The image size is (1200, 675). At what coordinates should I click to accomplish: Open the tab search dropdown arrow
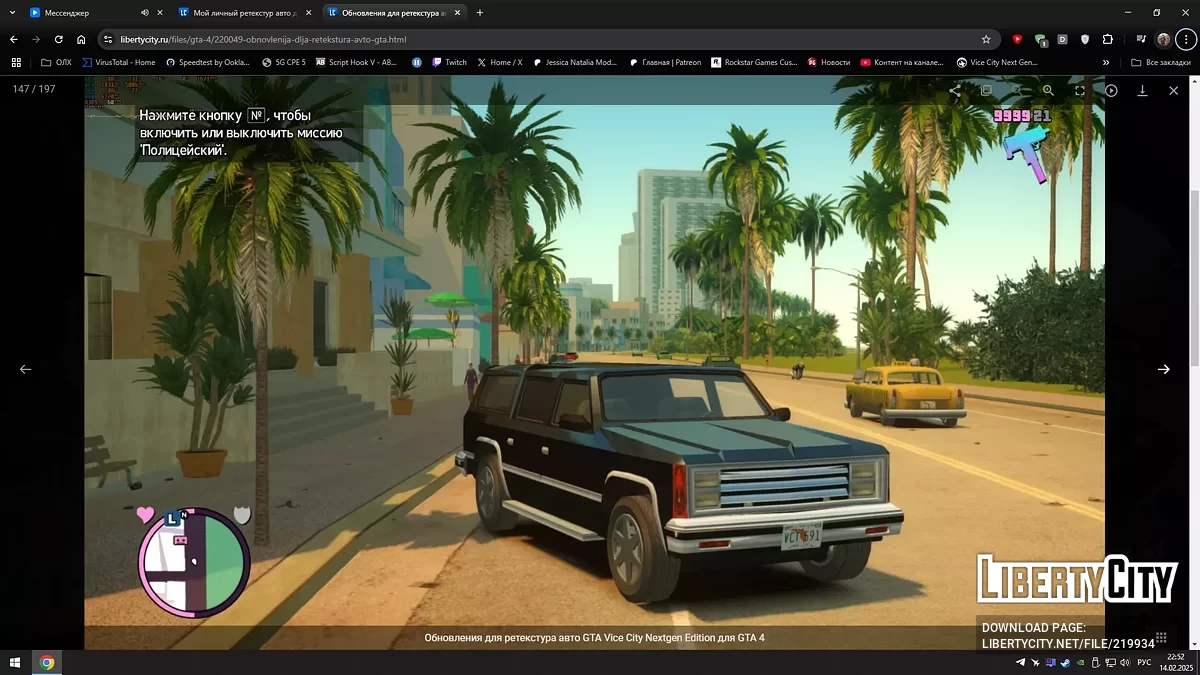11,13
